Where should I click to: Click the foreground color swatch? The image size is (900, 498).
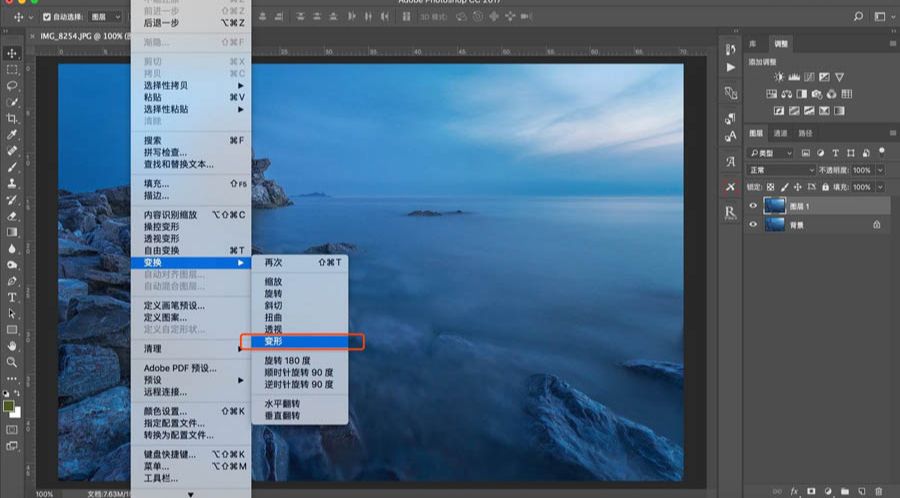(8, 406)
